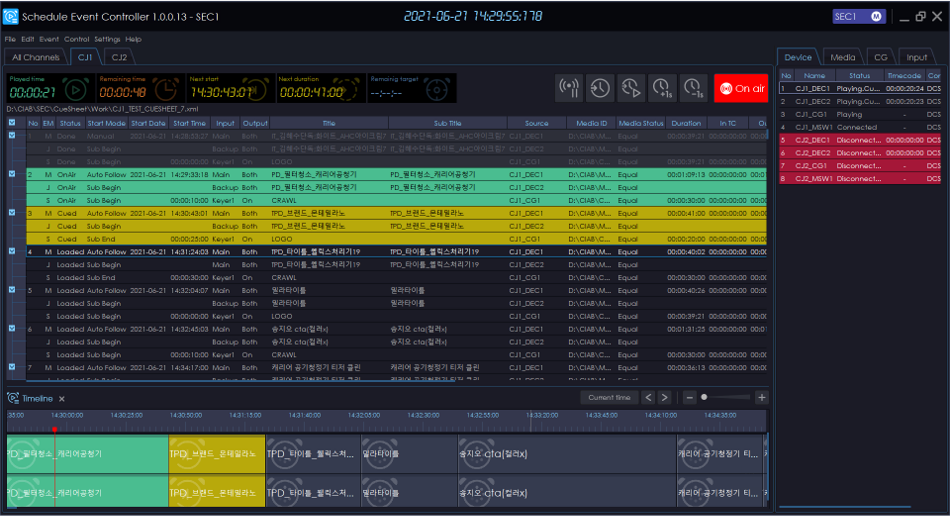Click the Start Mode column header
Viewport: 950px width, 516px height.
click(106, 123)
